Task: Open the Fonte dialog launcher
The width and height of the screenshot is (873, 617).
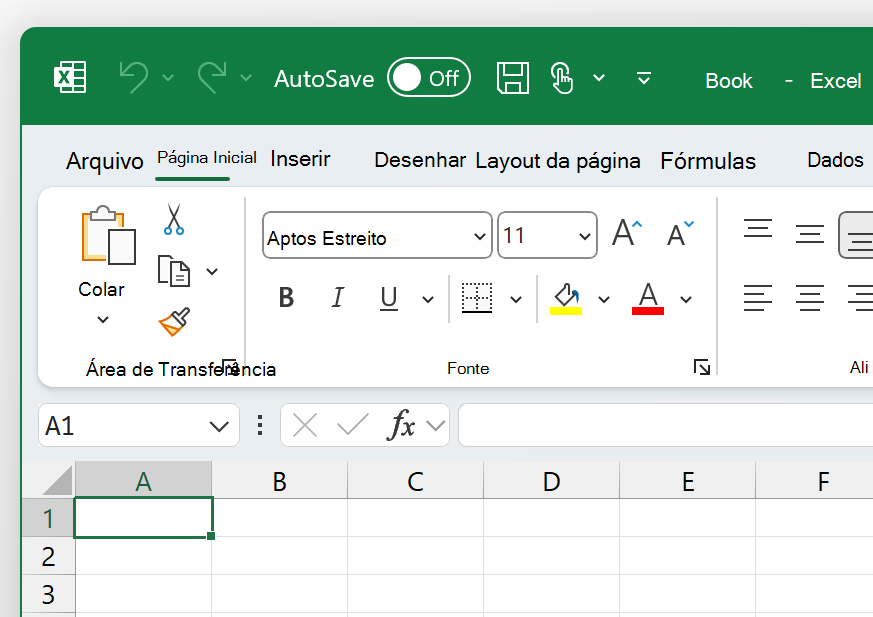Action: [702, 367]
